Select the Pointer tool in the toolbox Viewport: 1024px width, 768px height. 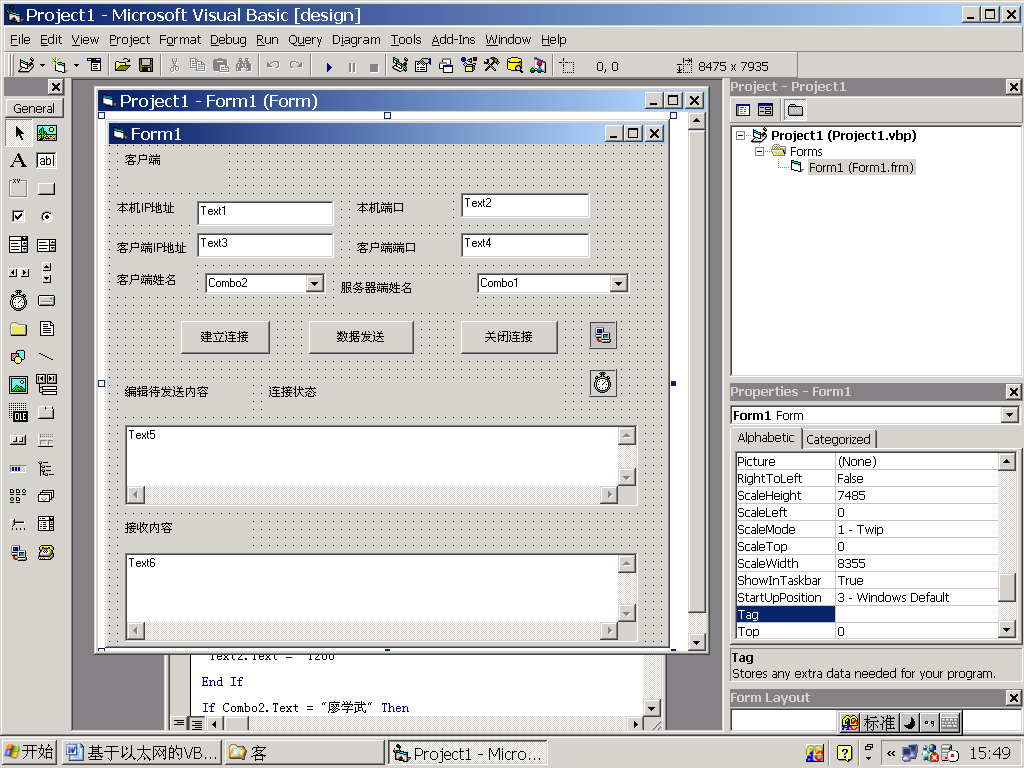(x=19, y=133)
